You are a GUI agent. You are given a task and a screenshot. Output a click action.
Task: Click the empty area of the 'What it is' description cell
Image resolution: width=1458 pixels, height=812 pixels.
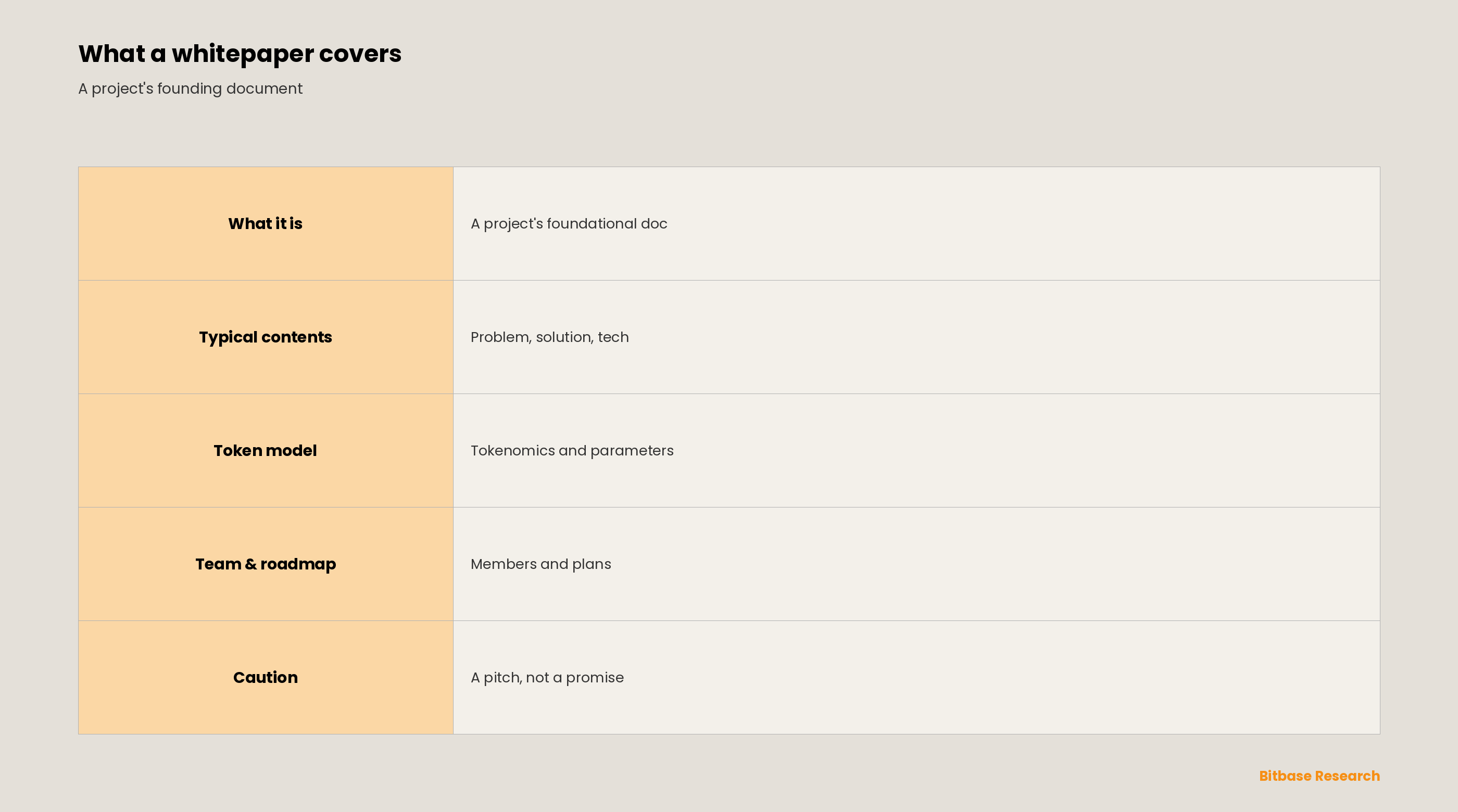(x=1019, y=223)
